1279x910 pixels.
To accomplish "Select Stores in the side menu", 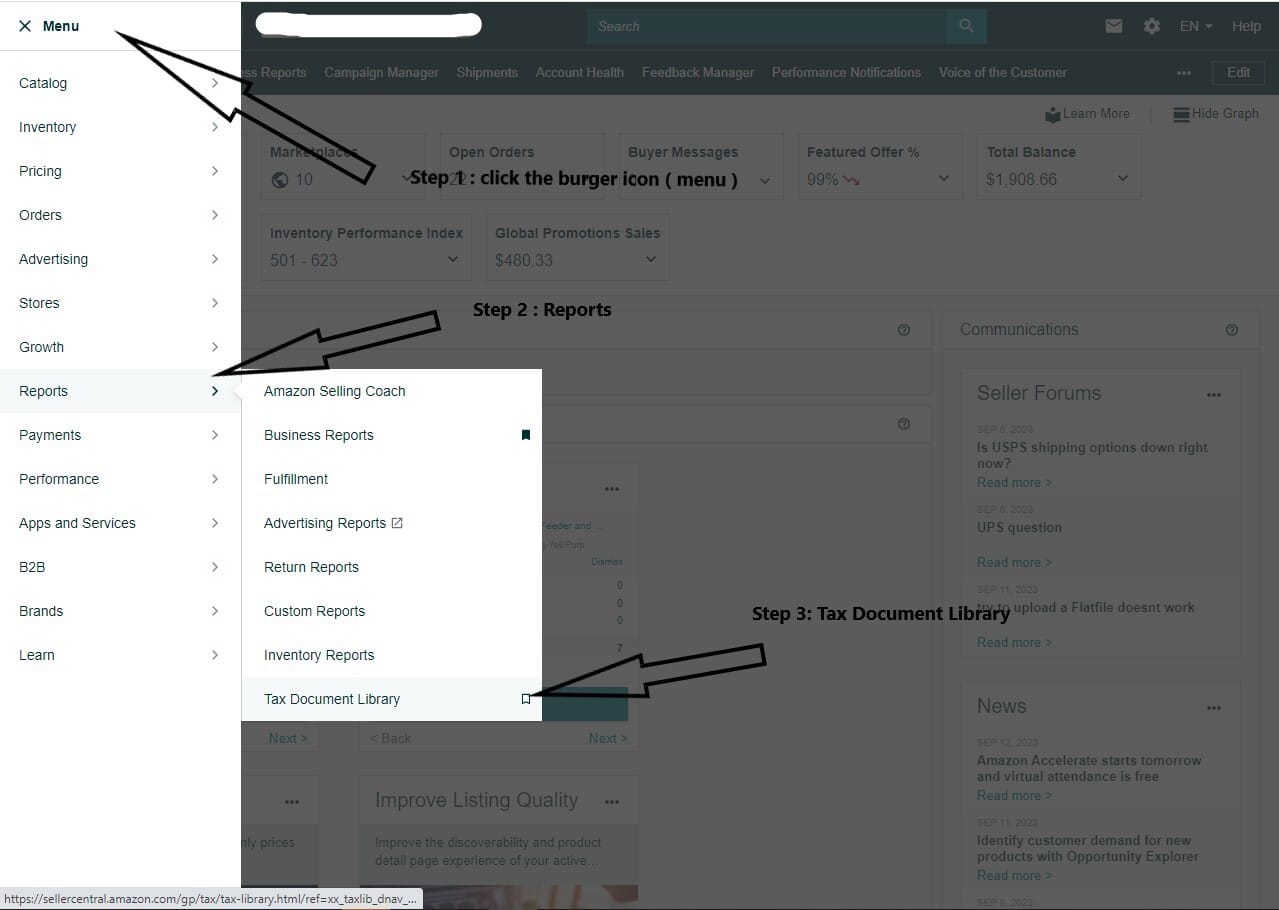I will pyautogui.click(x=120, y=303).
